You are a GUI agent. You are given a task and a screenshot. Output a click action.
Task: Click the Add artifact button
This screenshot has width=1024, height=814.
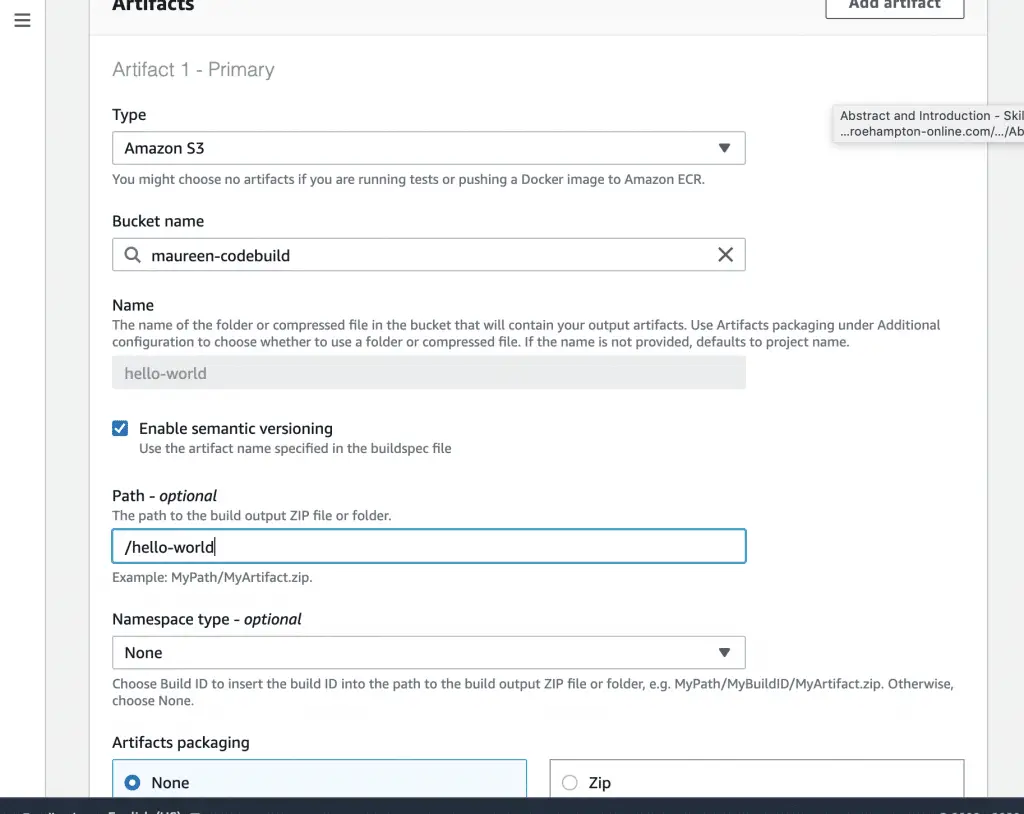[x=894, y=7]
